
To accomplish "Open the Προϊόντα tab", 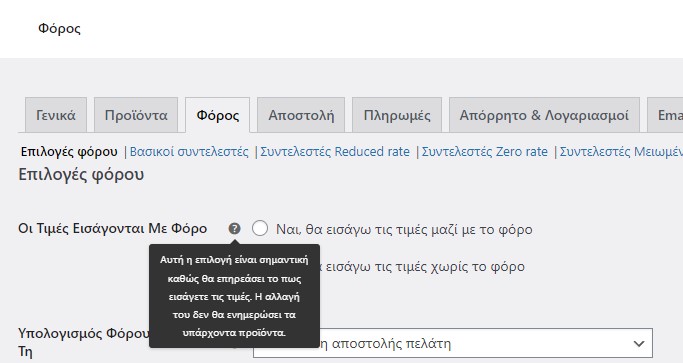I will click(136, 115).
